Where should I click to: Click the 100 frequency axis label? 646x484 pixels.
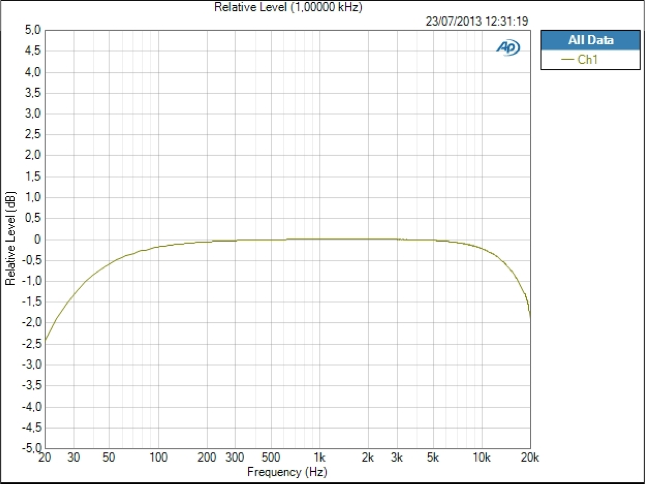coord(158,457)
